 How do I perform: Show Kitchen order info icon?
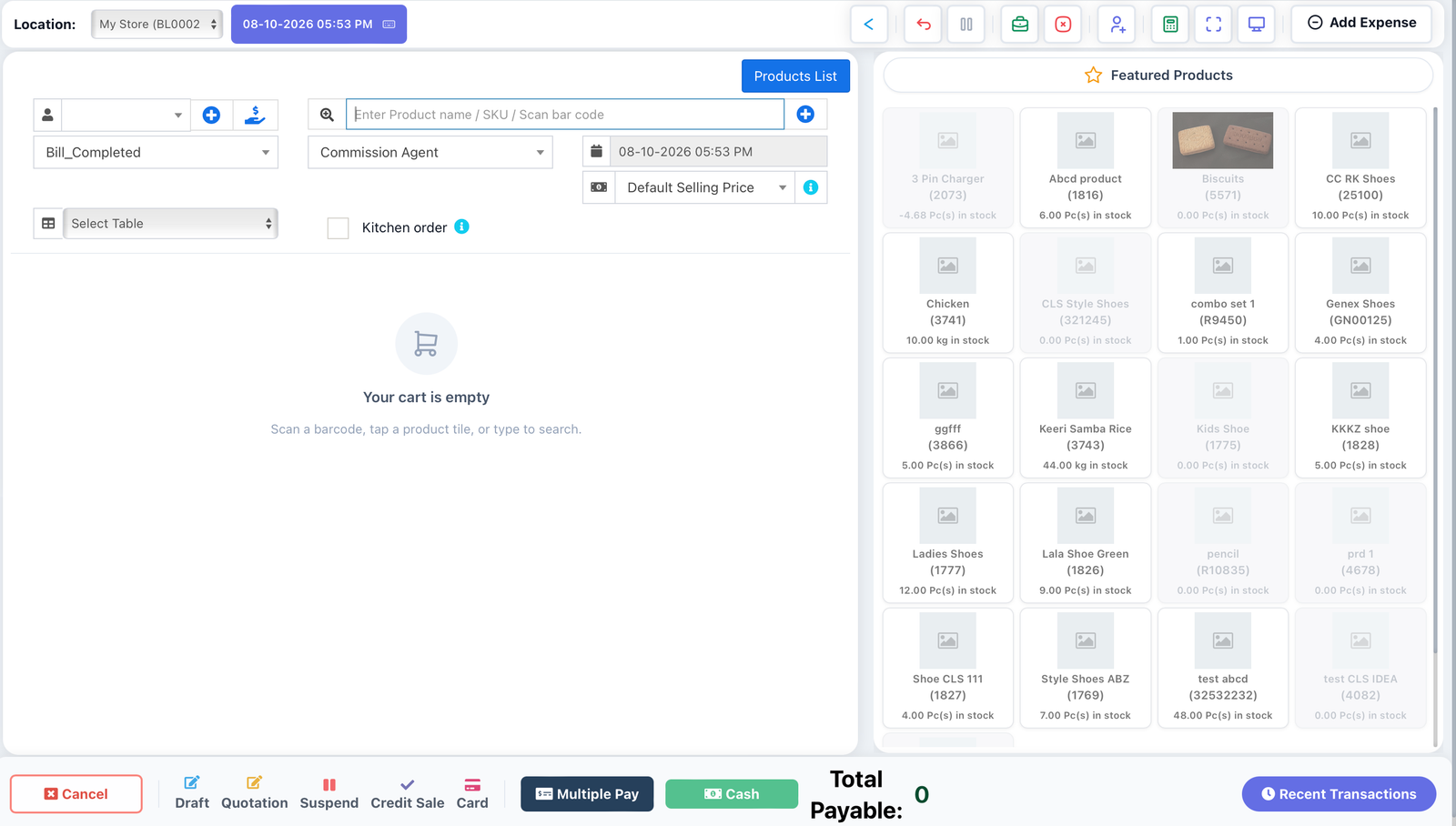tap(462, 227)
